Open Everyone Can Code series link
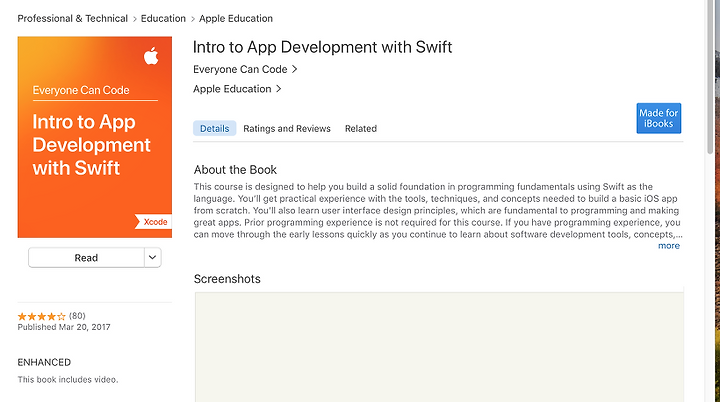 240,69
